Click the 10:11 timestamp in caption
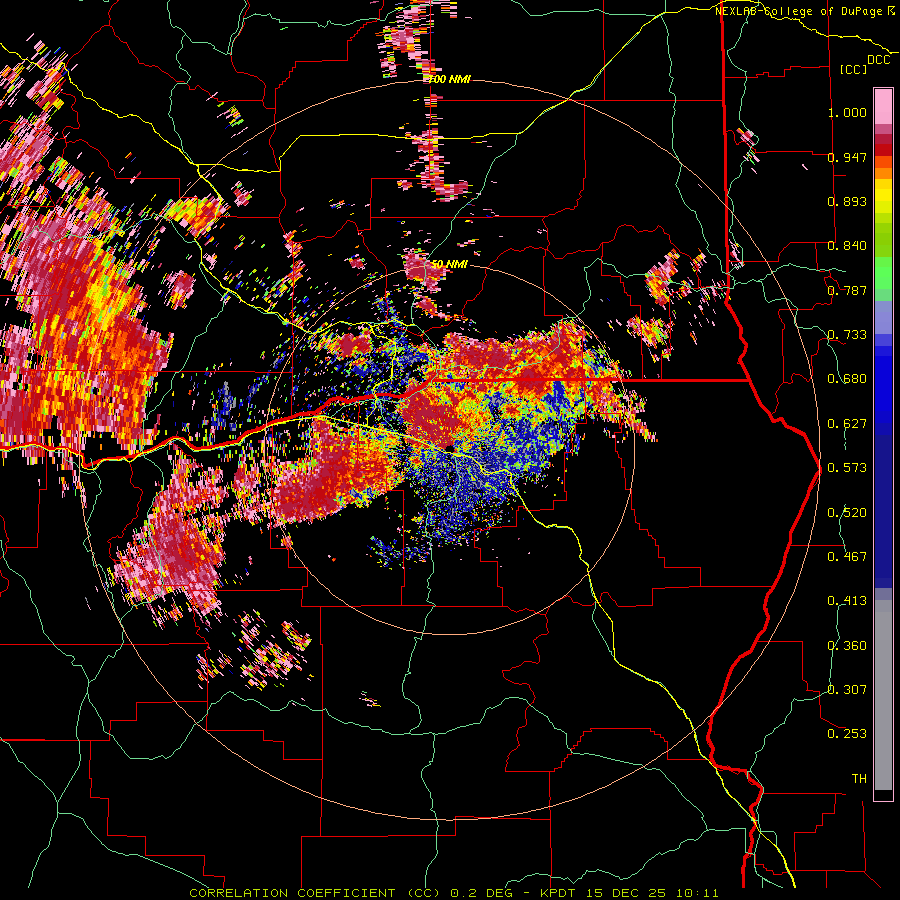This screenshot has width=900, height=900. click(x=697, y=893)
